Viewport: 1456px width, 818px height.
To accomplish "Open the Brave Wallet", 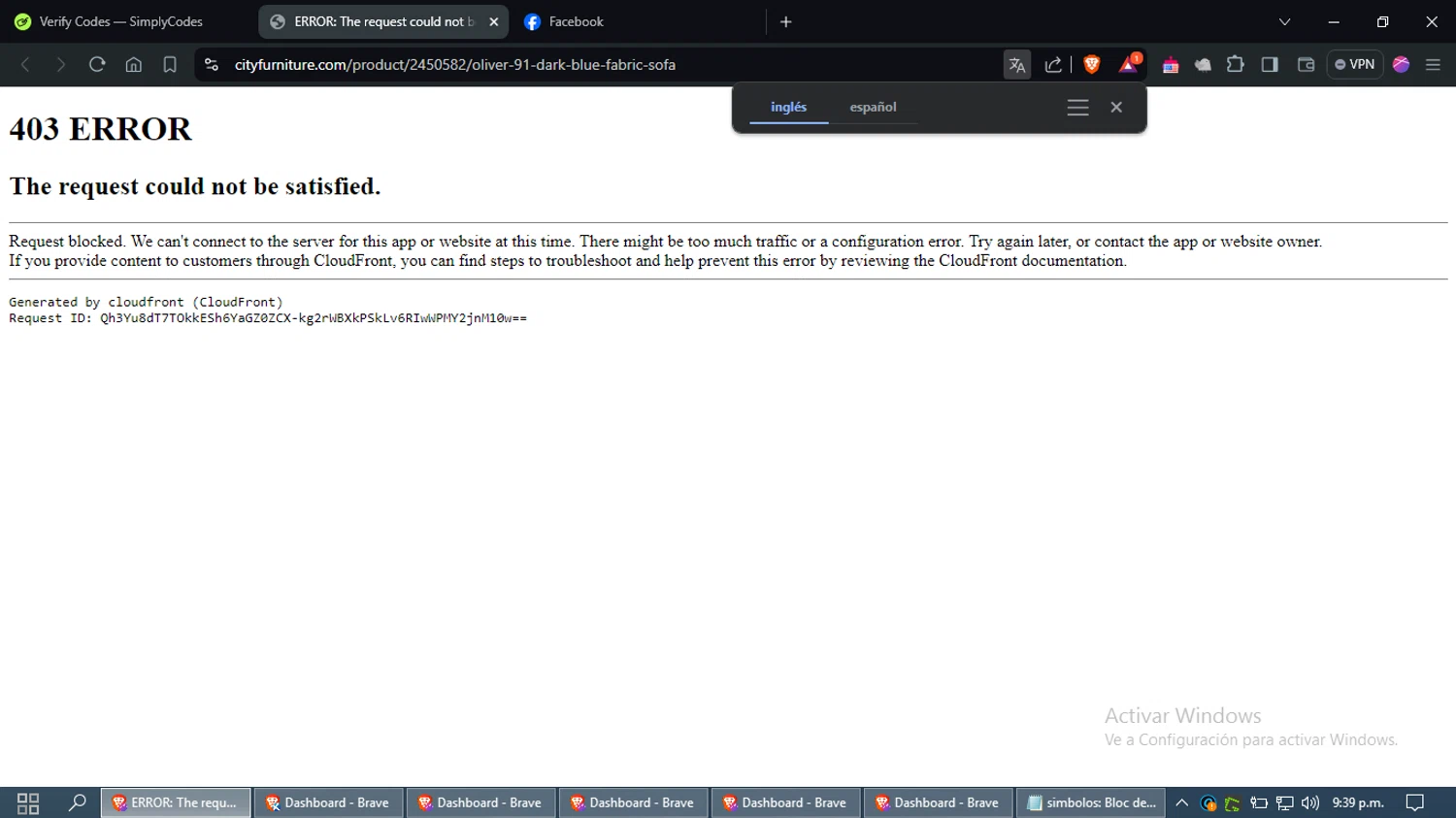I will pos(1306,65).
